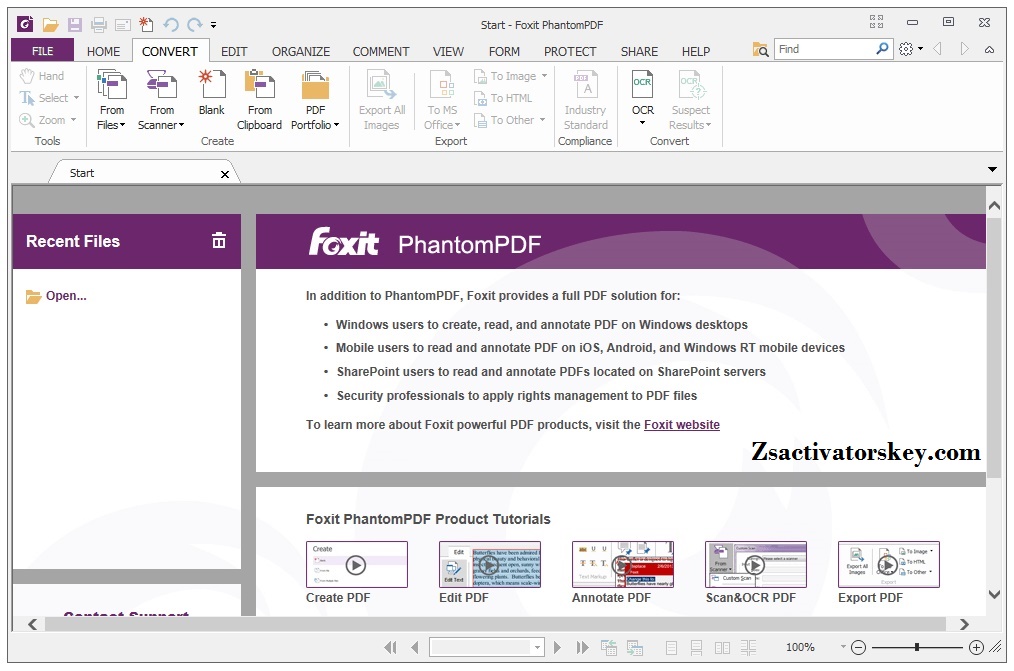
Task: Go to last page button
Action: (x=582, y=647)
